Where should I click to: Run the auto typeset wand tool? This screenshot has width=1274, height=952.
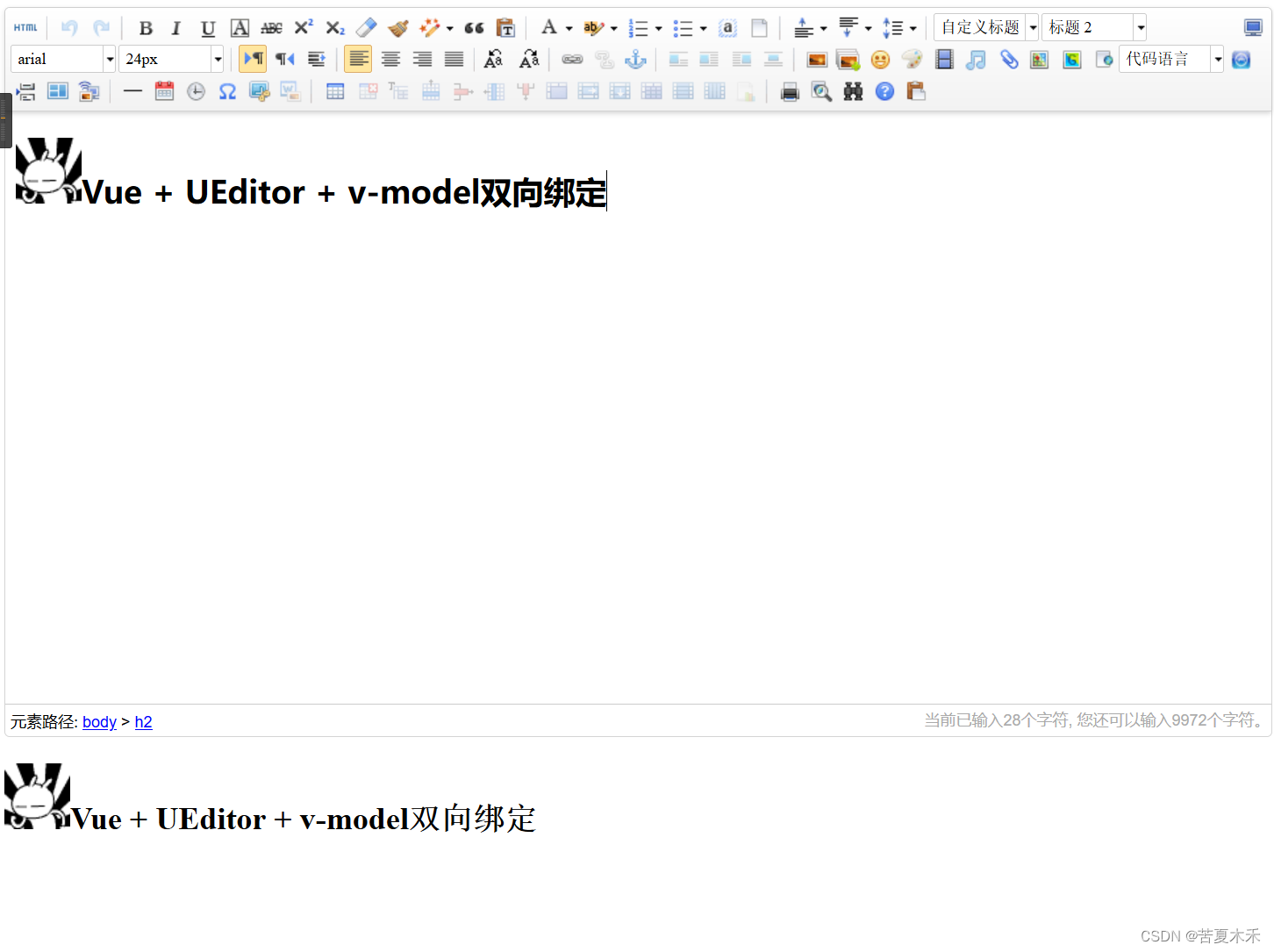coord(430,28)
